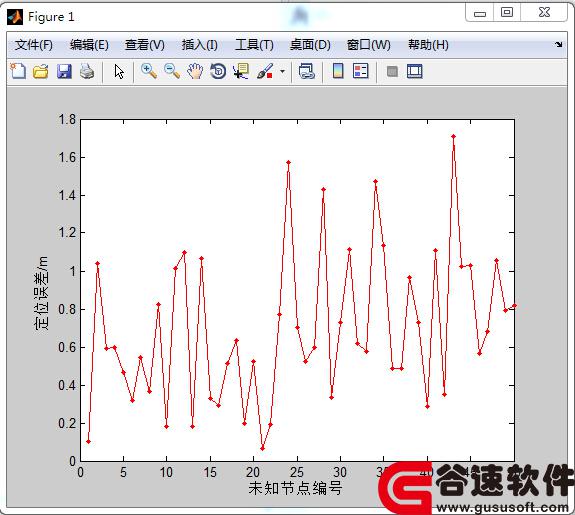Select the Edit Plot arrow tool
This screenshot has width=575, height=515.
119,72
